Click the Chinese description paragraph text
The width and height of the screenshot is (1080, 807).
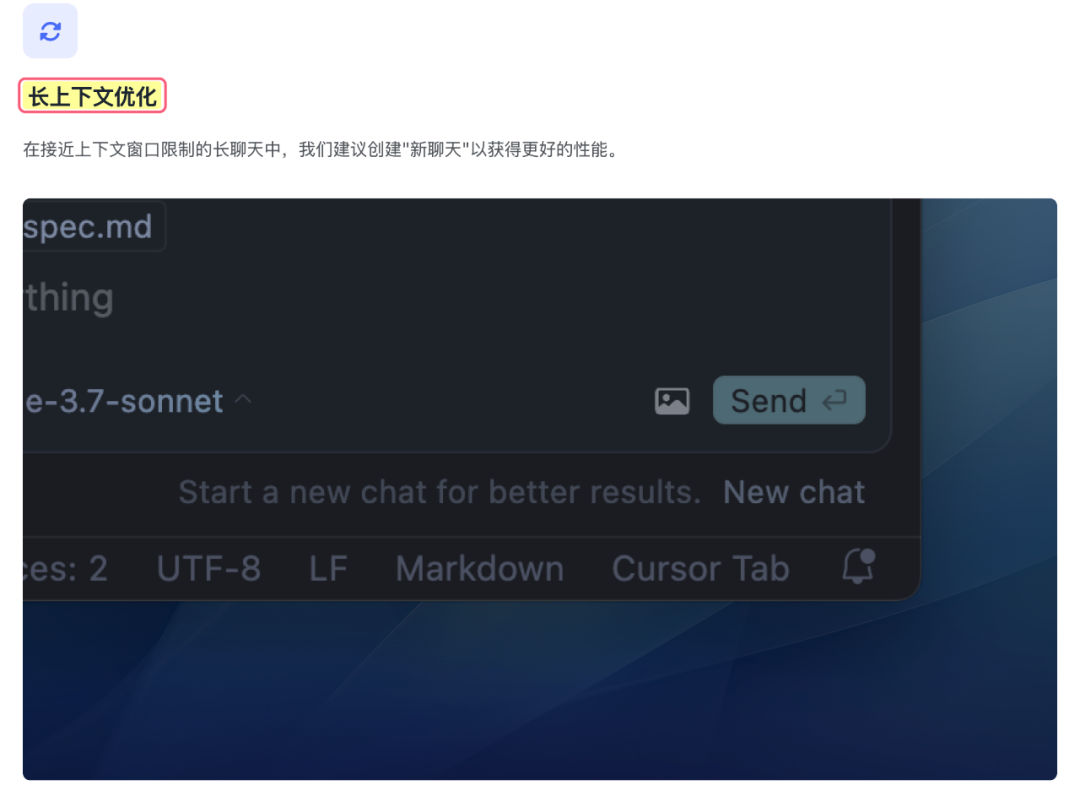coord(321,149)
